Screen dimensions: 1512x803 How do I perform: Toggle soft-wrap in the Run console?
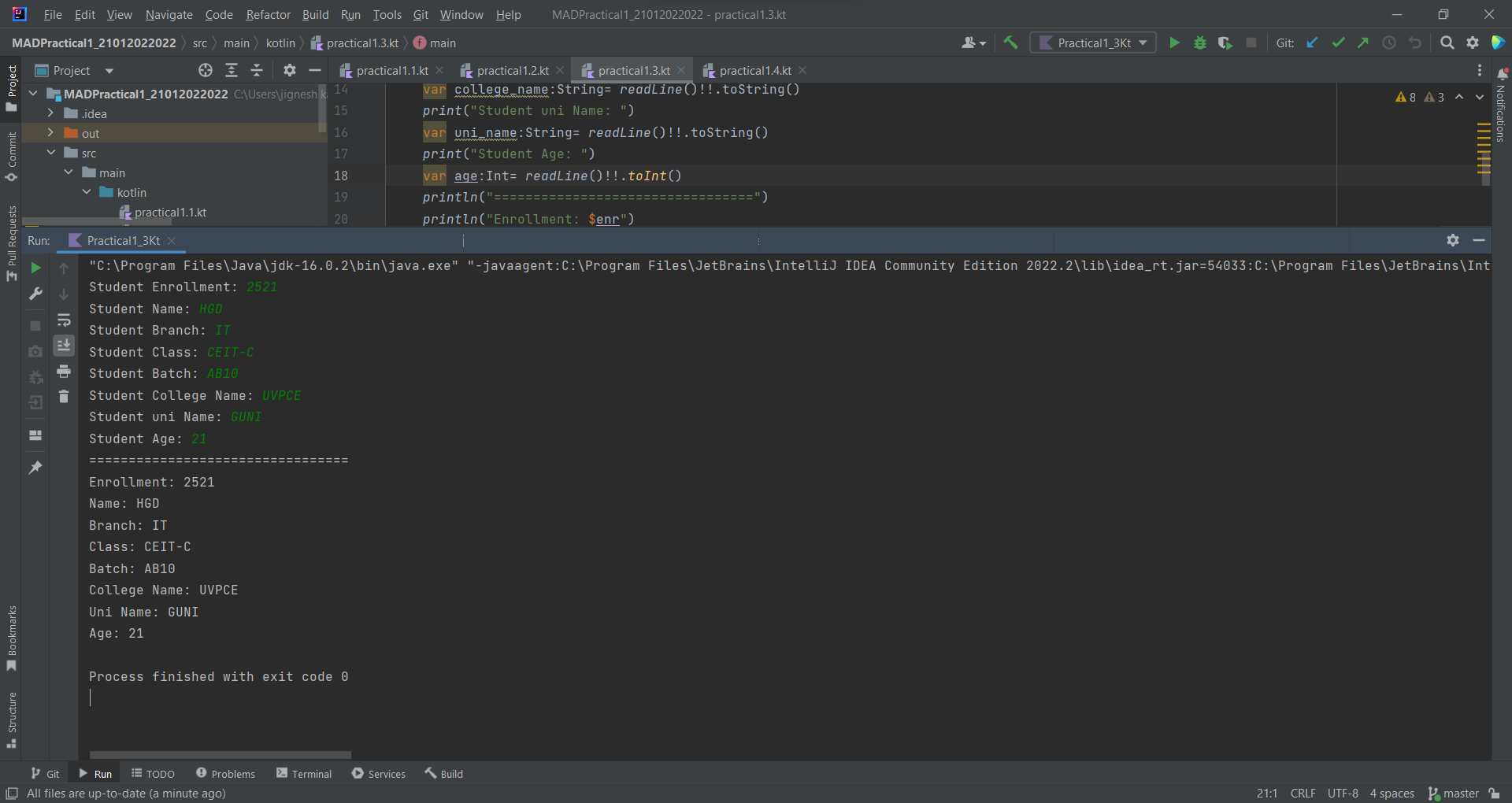[64, 320]
